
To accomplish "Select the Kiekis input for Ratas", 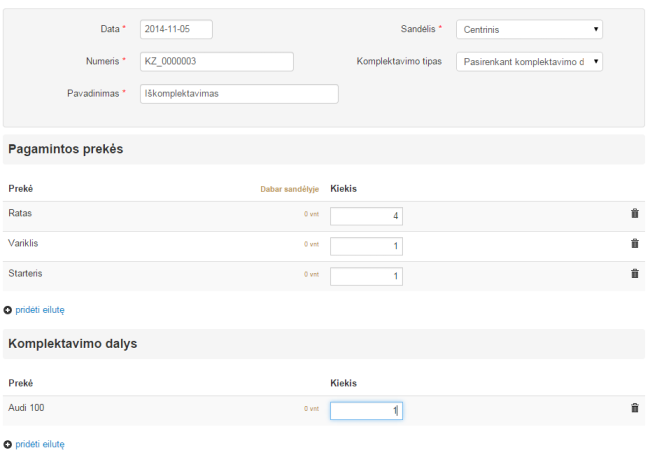I will [x=366, y=216].
